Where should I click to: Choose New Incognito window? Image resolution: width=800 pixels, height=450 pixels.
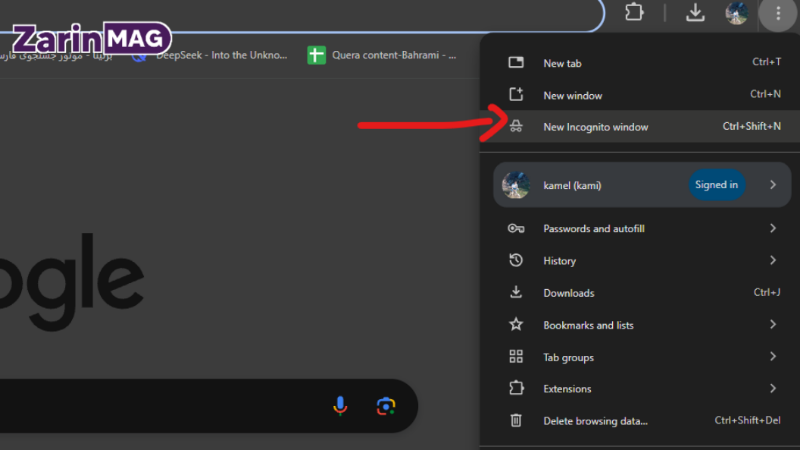pos(640,127)
